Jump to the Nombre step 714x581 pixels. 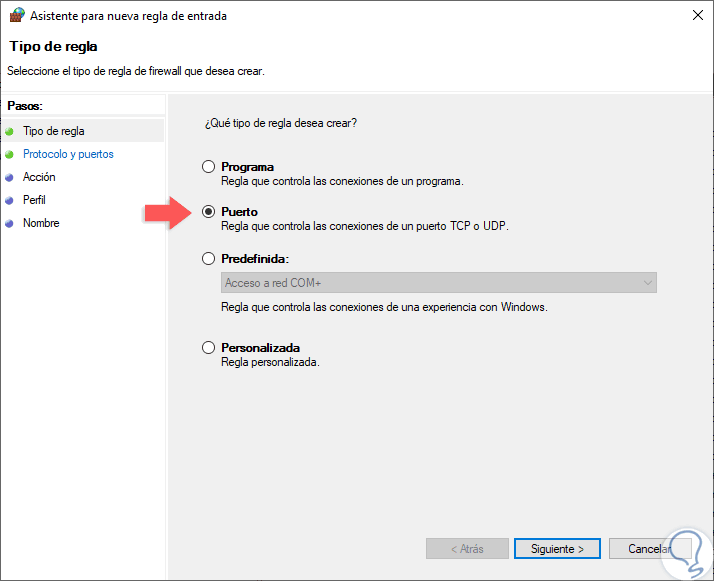pyautogui.click(x=41, y=223)
